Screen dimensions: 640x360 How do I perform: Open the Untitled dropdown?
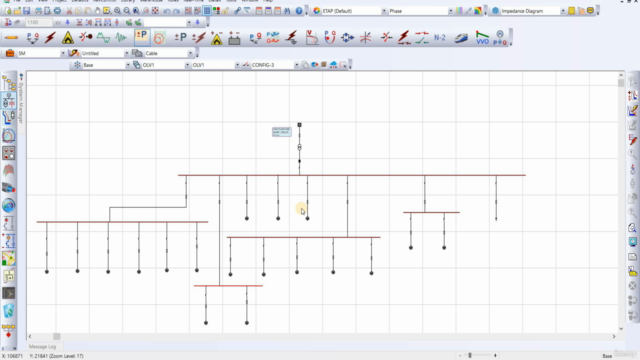tap(127, 53)
